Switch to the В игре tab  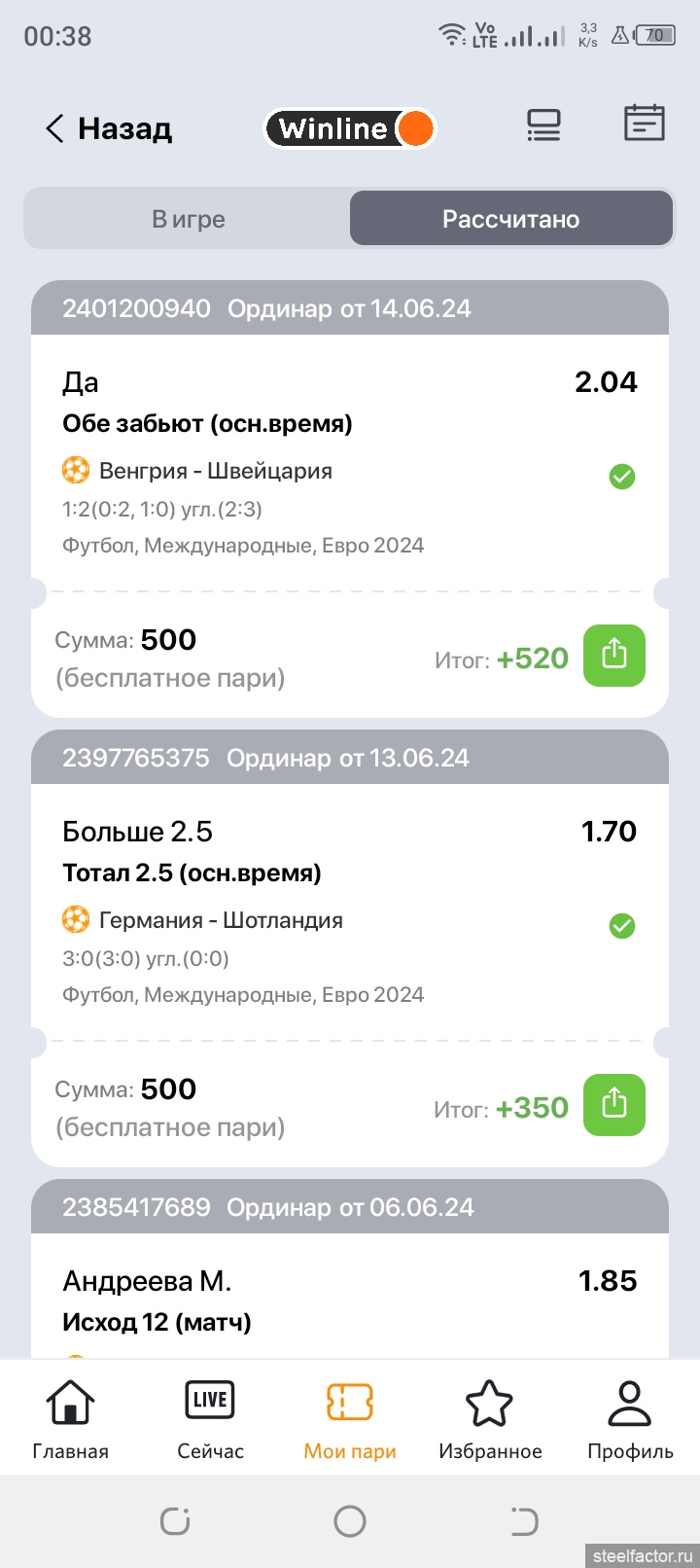click(189, 219)
